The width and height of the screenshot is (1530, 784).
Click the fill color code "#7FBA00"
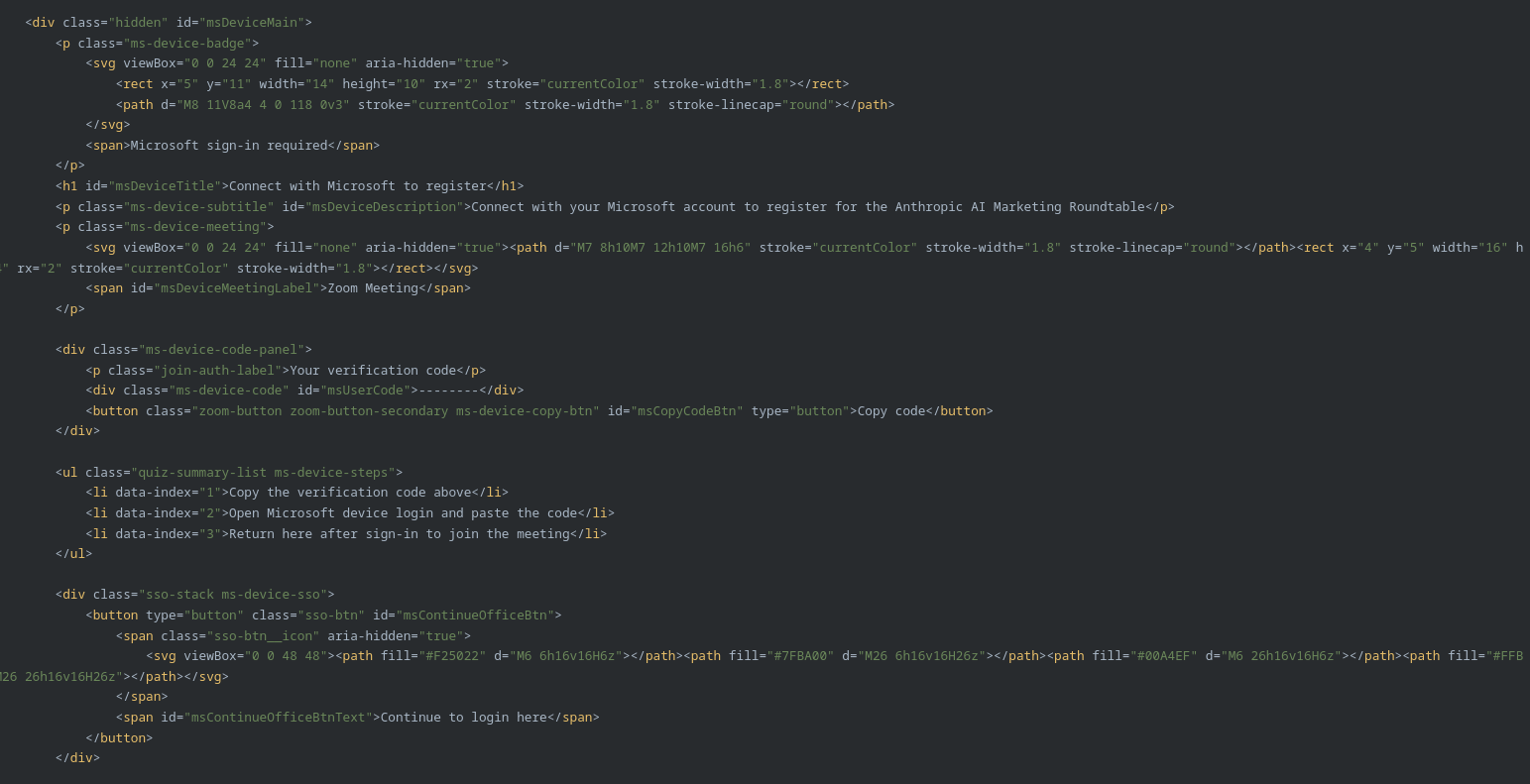click(x=801, y=655)
